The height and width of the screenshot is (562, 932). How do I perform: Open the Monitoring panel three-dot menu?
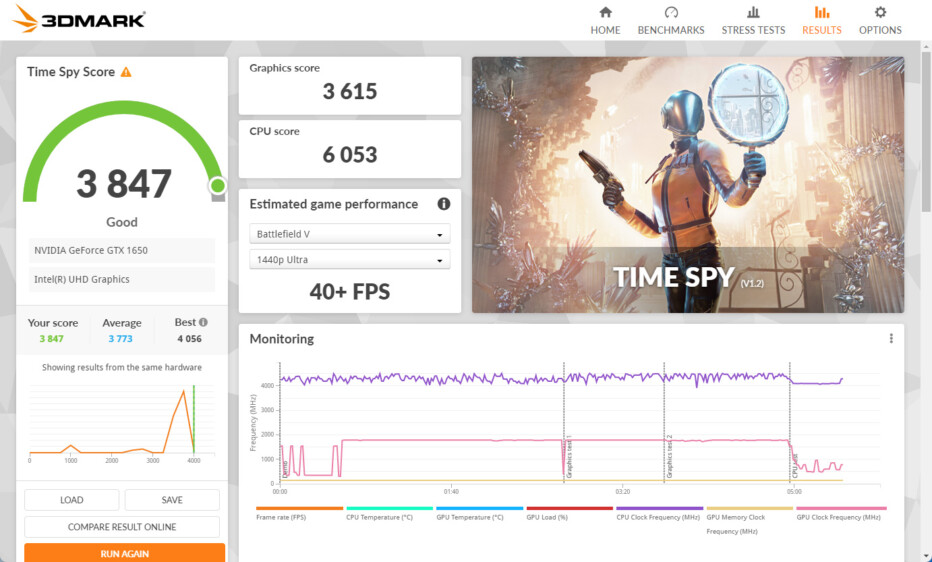point(890,339)
